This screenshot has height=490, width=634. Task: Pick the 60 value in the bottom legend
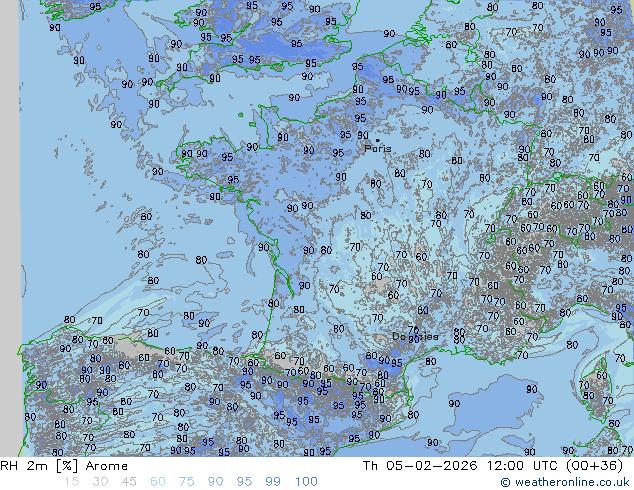click(158, 482)
